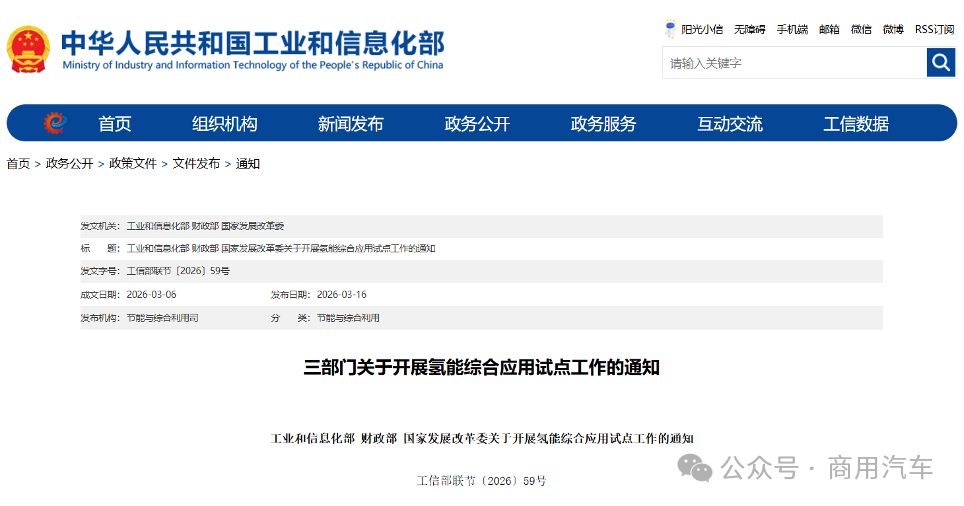Image resolution: width=964 pixels, height=506 pixels.
Task: Open the 互动交流 menu item
Action: 730,124
